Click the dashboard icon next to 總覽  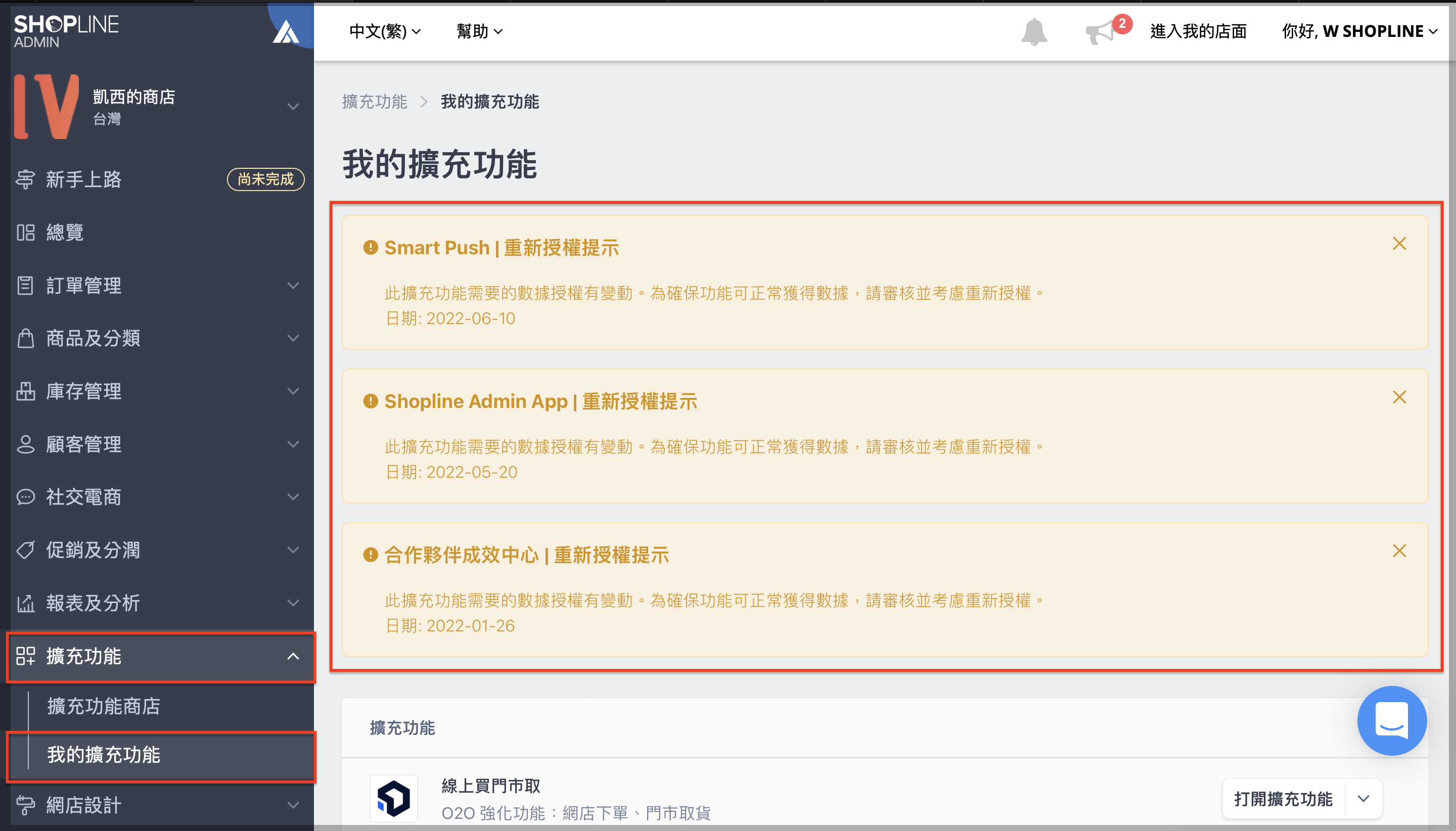(25, 233)
